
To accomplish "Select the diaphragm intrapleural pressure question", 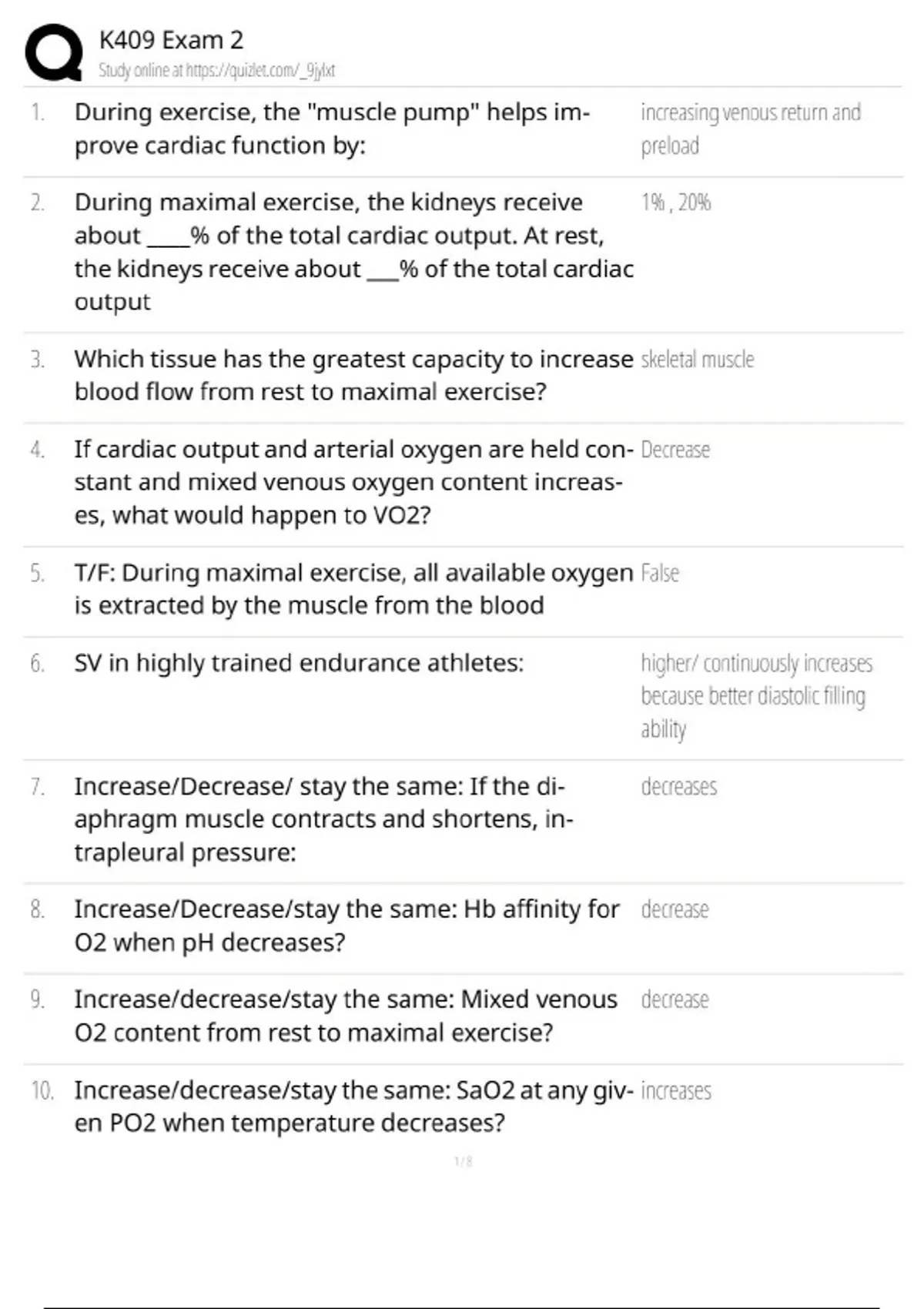I will [323, 819].
